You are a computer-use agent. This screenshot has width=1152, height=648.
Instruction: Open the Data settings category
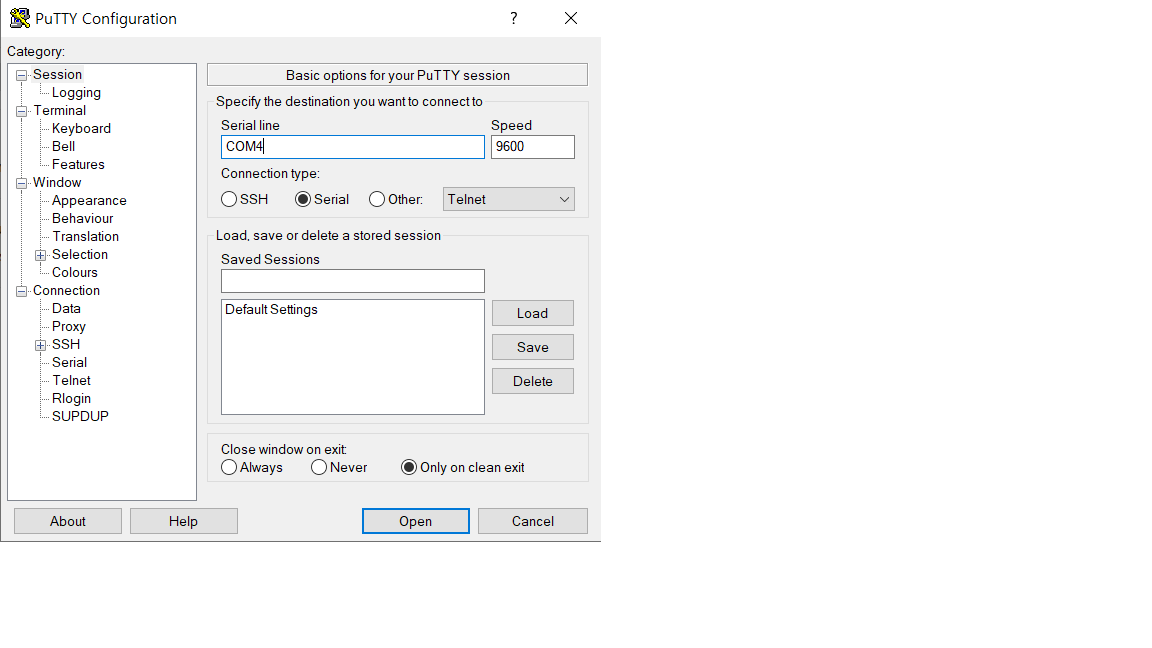(x=66, y=309)
